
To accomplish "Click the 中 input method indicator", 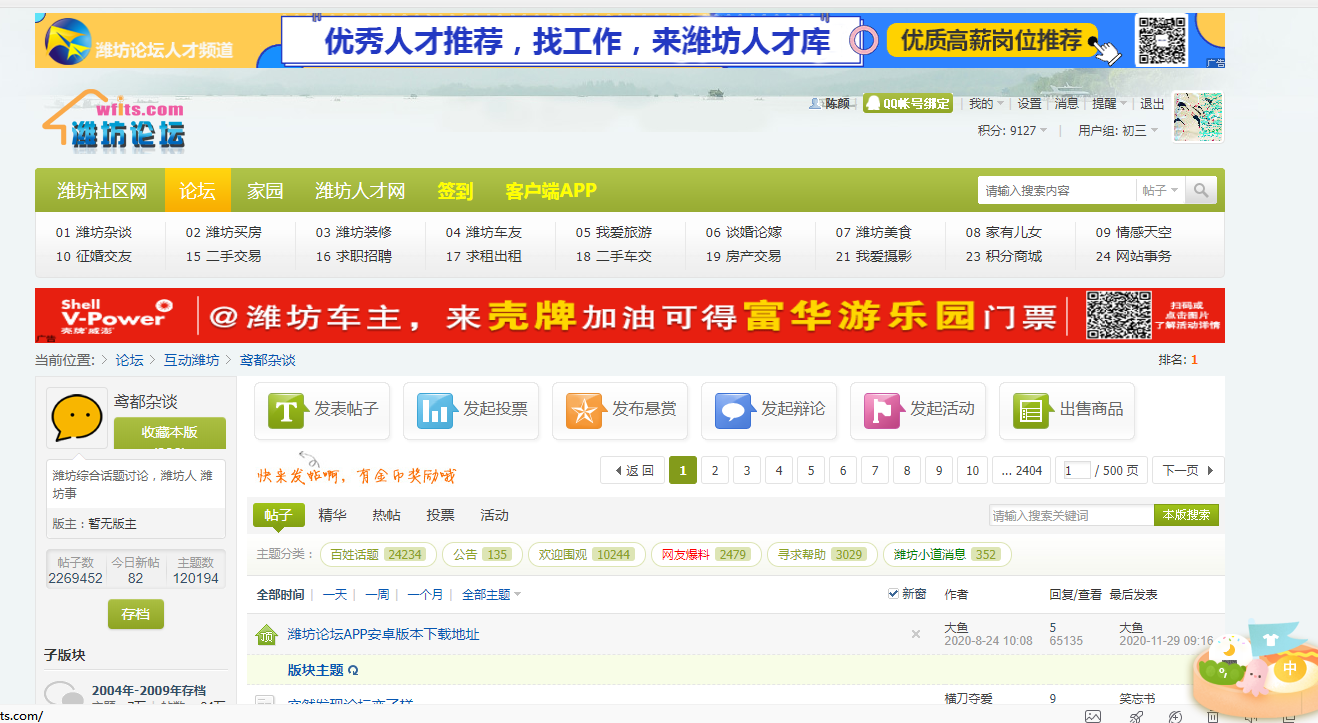I will tap(1290, 668).
